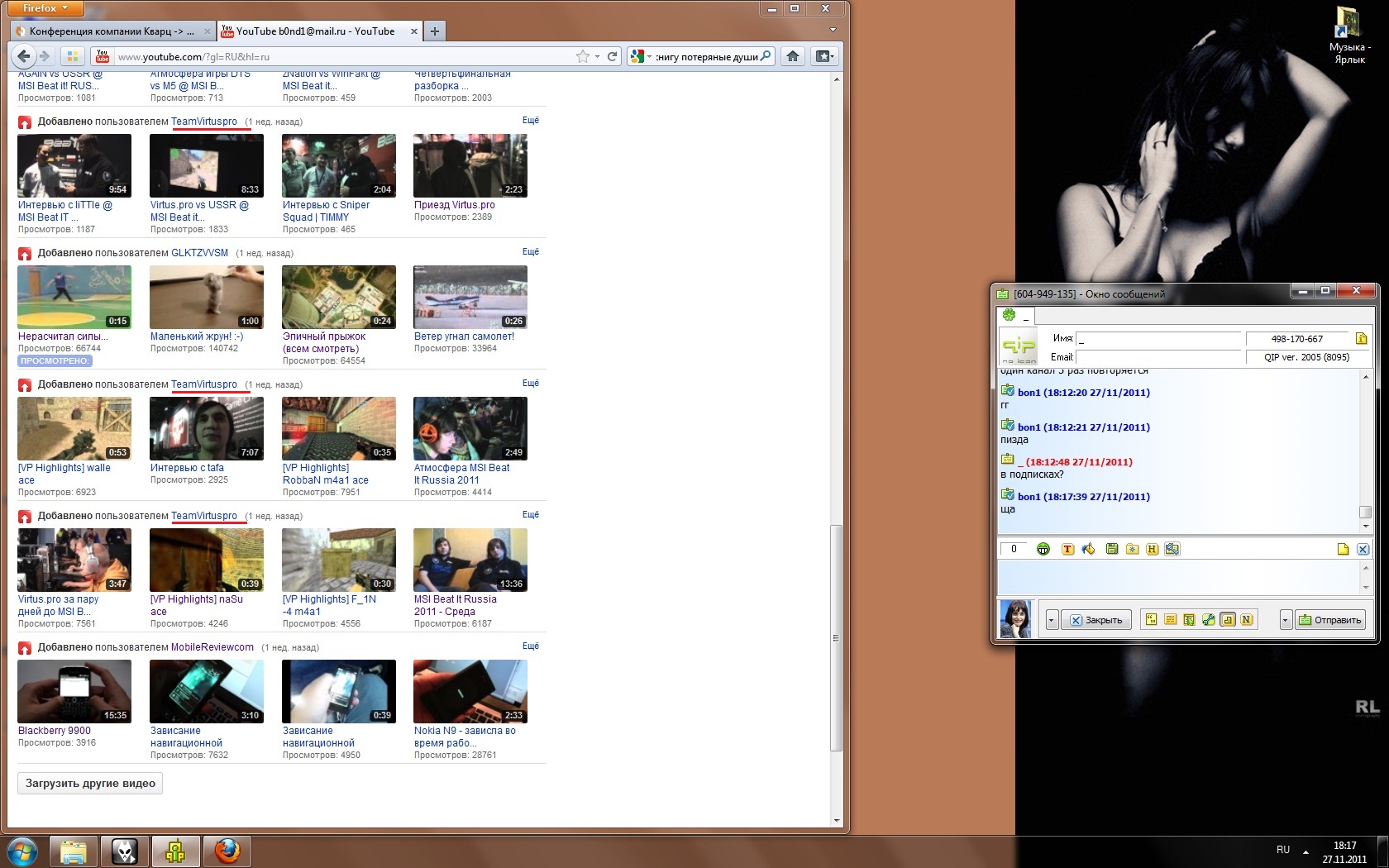Viewport: 1389px width, 868px height.
Task: Open Blackberry 9900 video thumbnail
Action: tap(74, 692)
